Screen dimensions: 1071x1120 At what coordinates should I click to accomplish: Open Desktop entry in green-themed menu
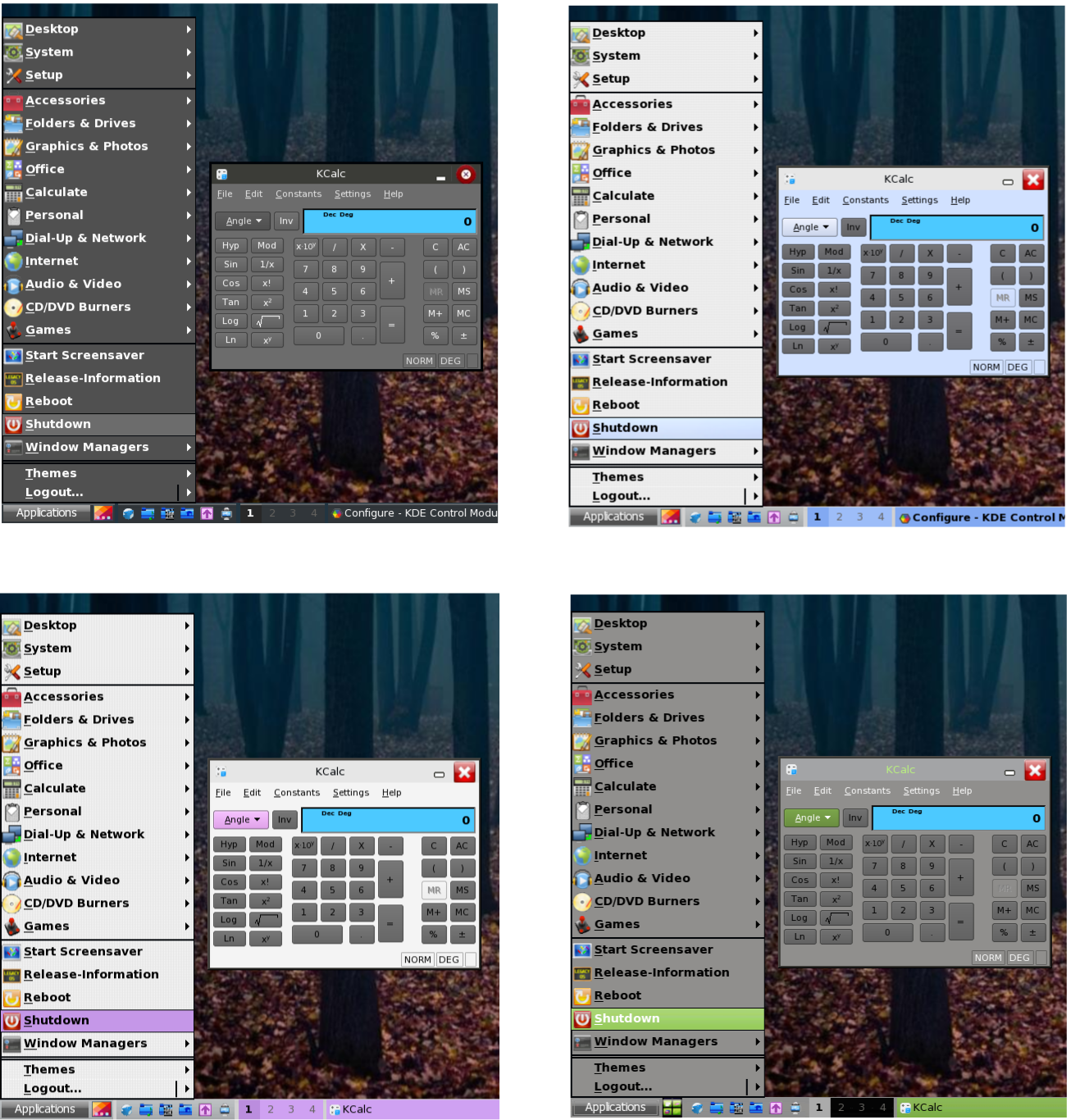point(668,623)
